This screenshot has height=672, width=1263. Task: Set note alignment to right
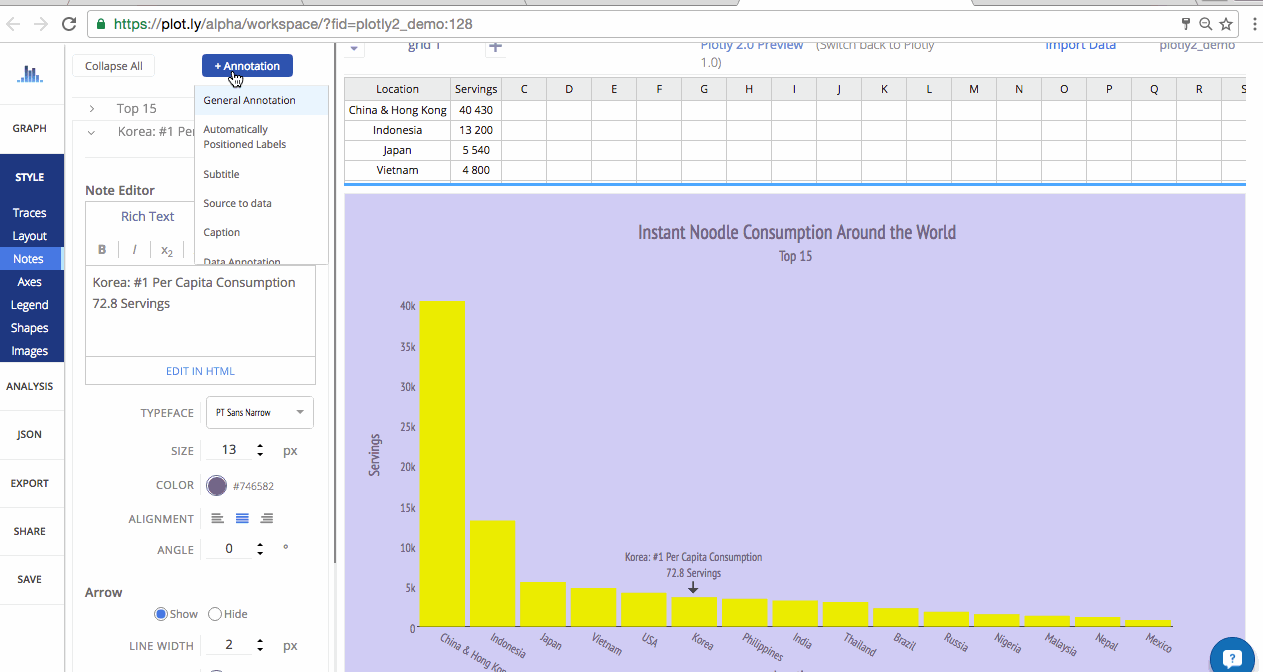click(267, 518)
